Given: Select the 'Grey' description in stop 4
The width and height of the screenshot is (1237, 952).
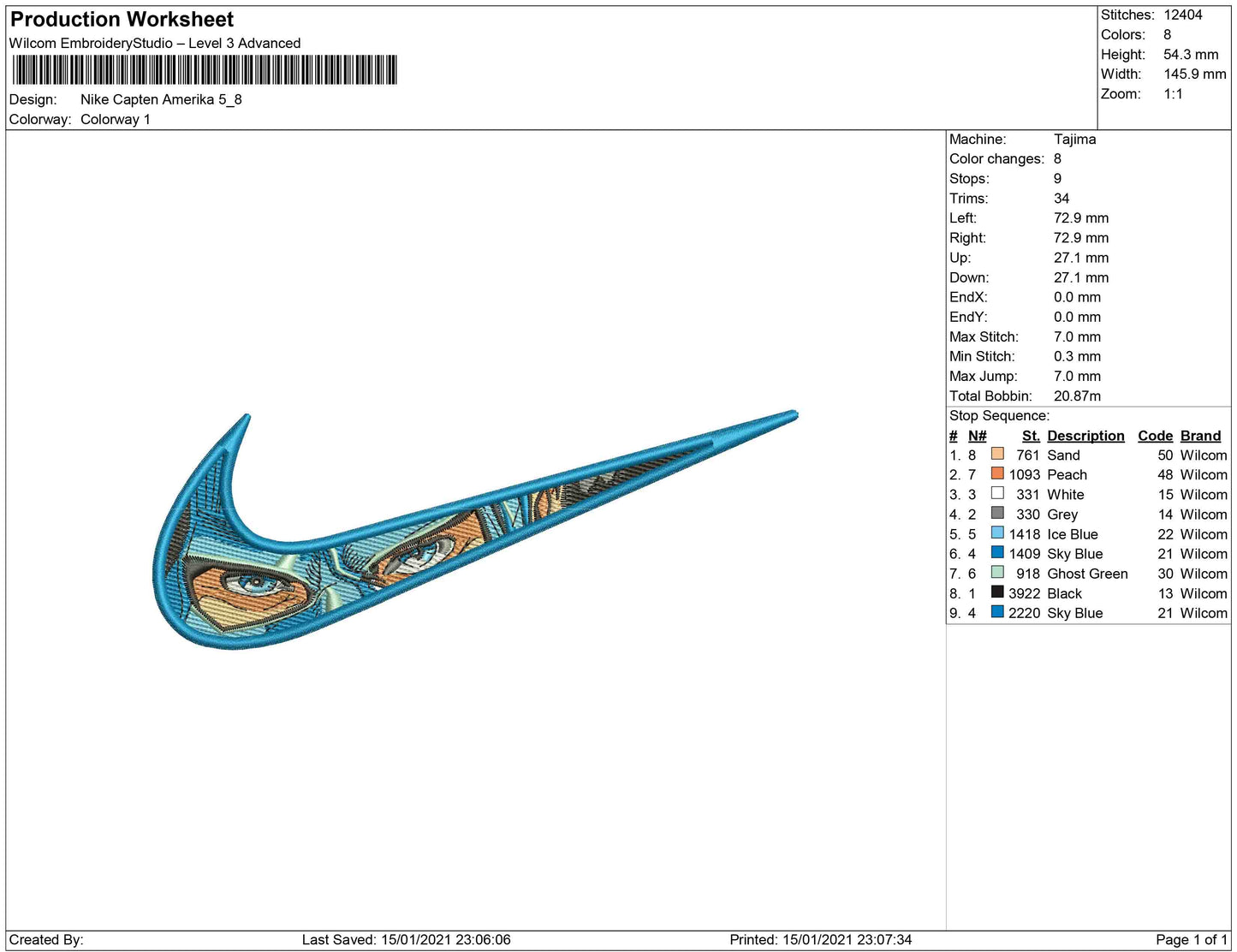Looking at the screenshot, I should pos(1062,514).
